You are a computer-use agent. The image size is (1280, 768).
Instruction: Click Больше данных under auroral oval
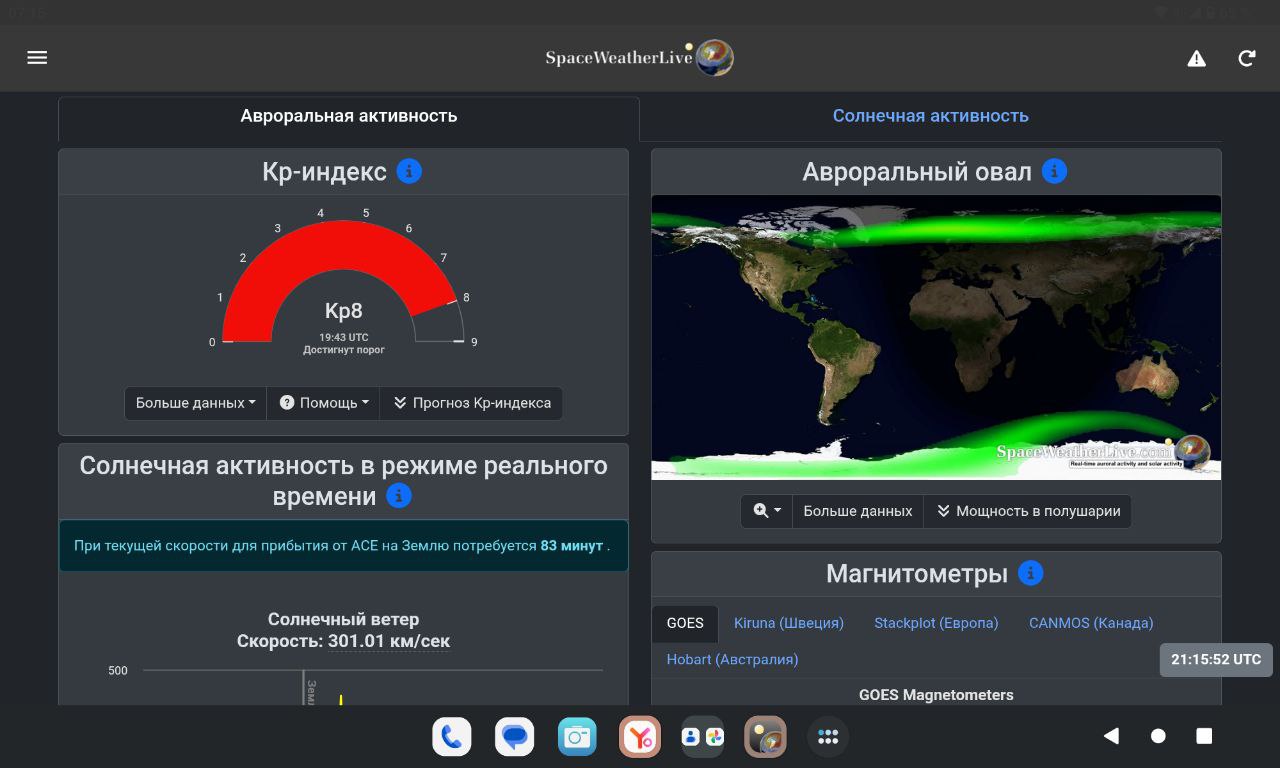tap(857, 511)
